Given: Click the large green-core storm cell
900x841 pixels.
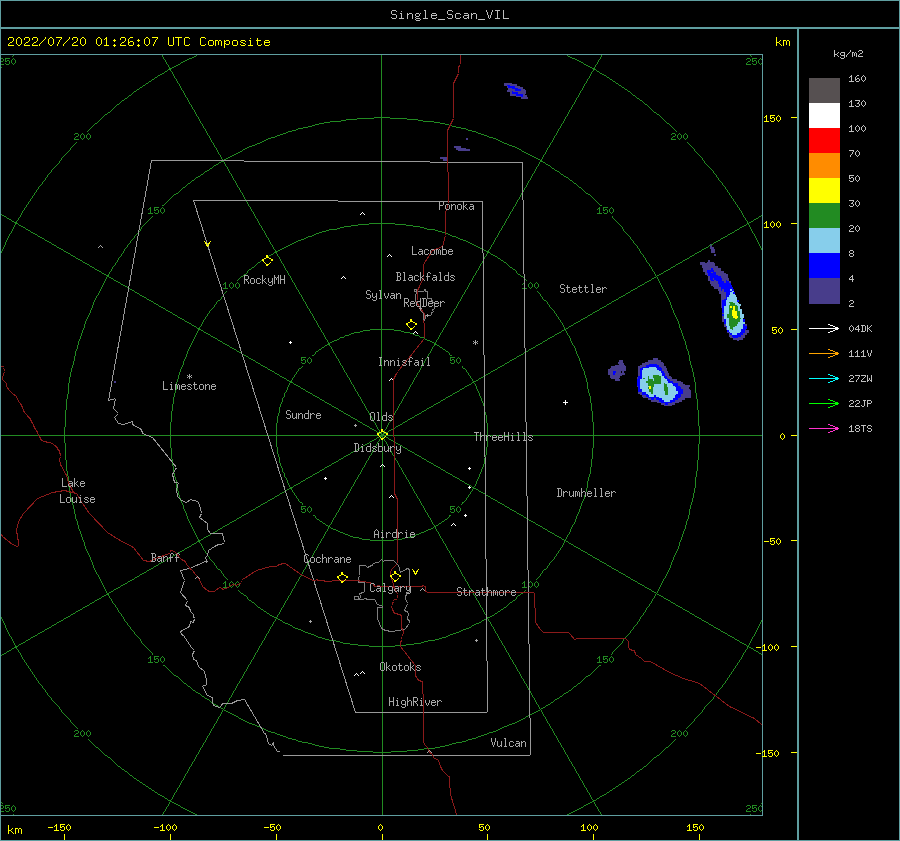Looking at the screenshot, I should [663, 382].
